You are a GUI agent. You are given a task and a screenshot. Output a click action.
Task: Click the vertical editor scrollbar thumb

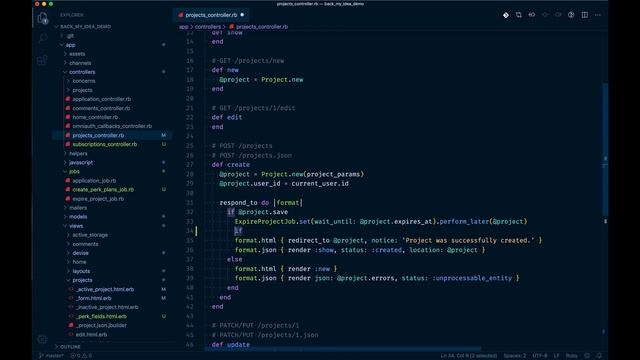point(605,149)
